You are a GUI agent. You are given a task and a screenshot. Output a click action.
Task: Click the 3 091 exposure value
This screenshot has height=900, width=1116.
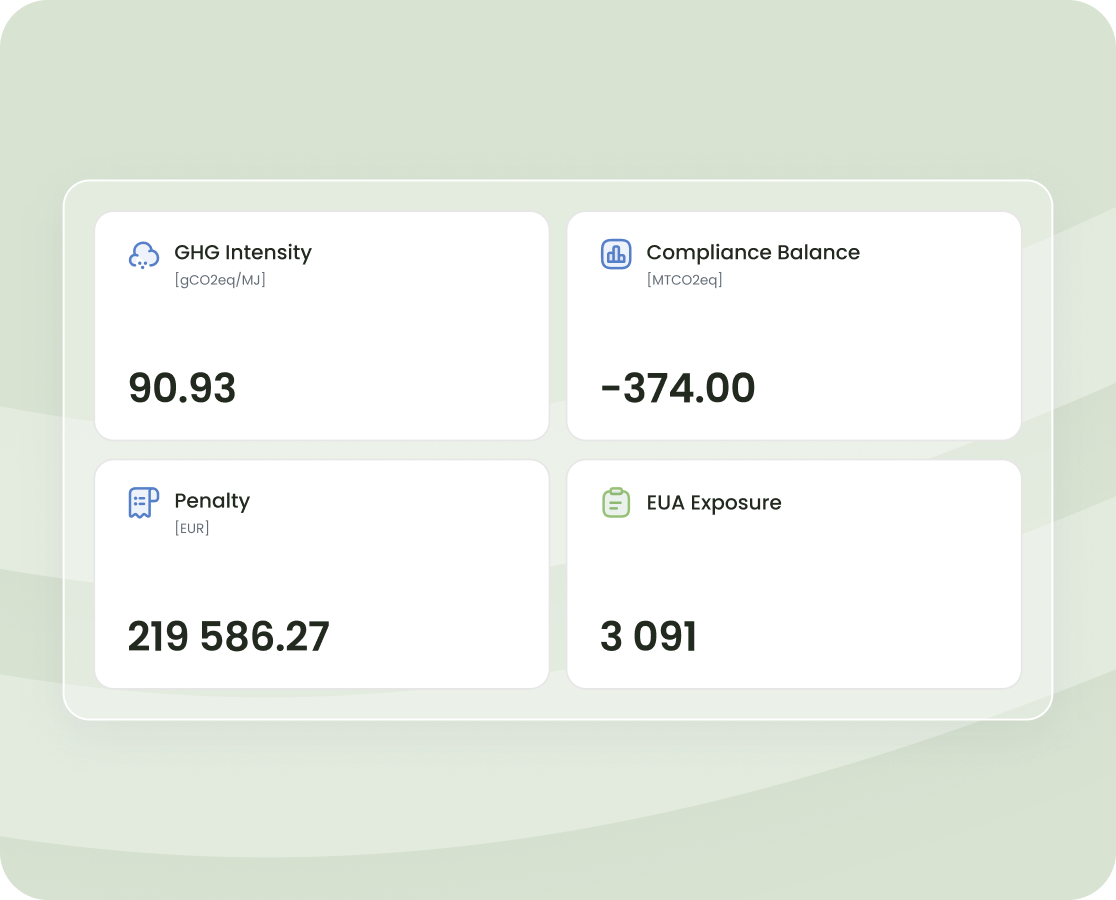648,637
